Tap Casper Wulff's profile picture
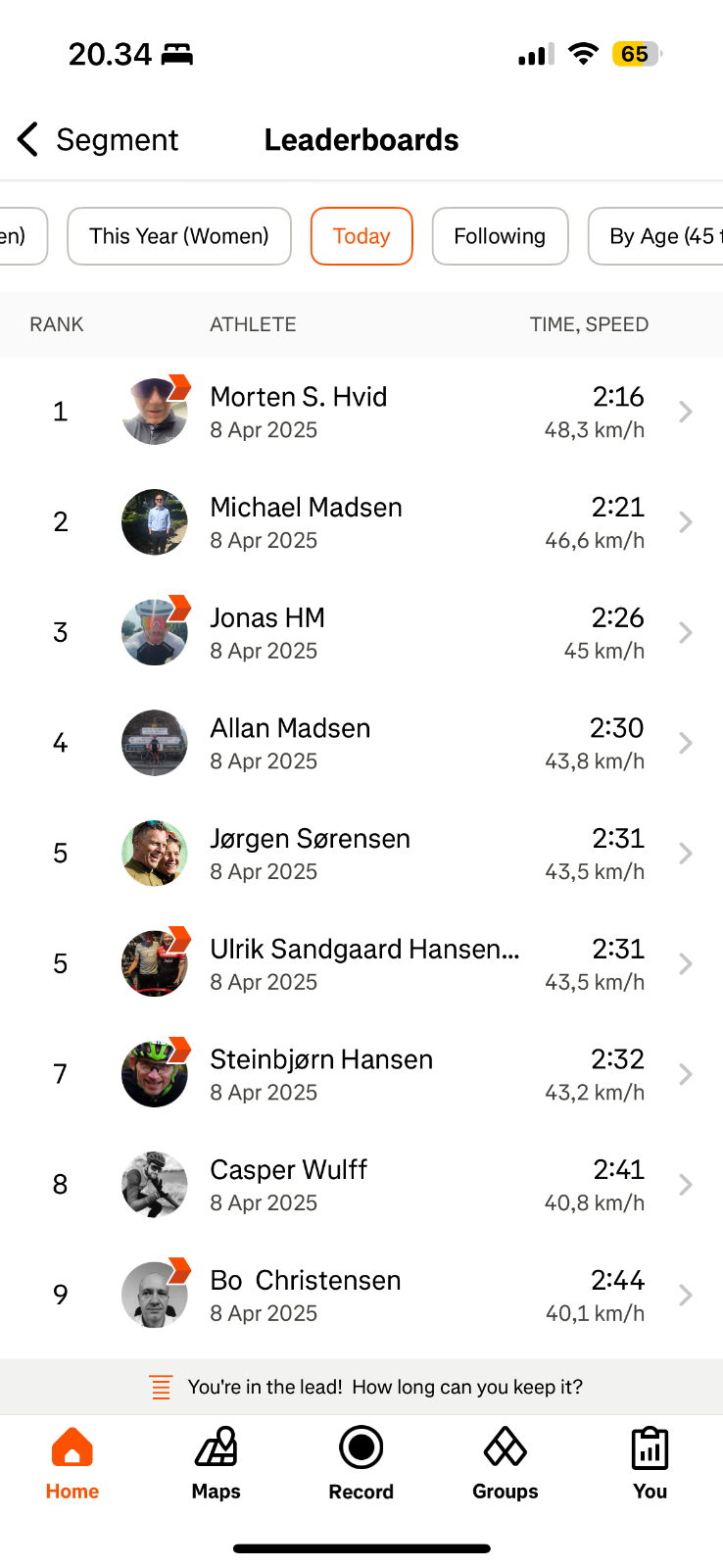Viewport: 723px width, 1568px height. coord(155,1185)
